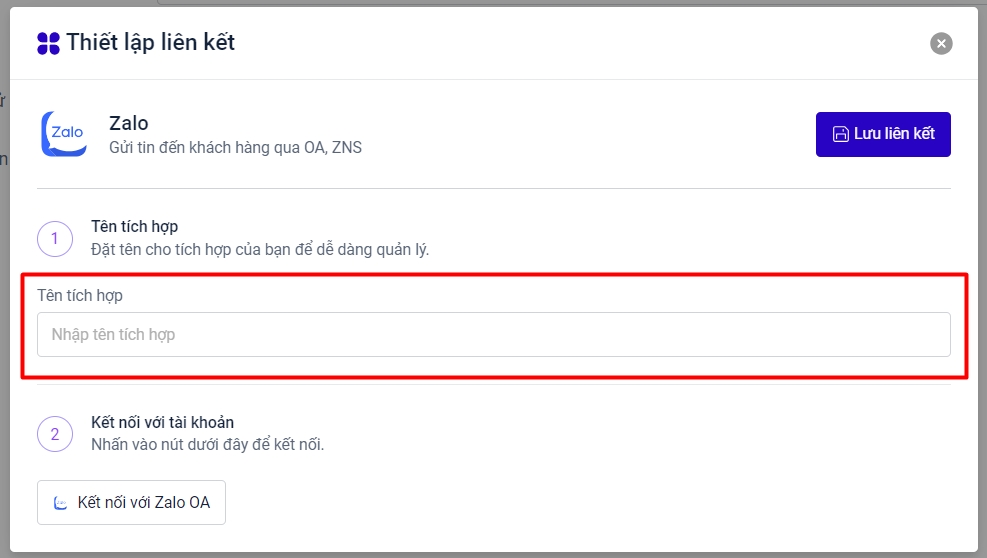Click the Zalo app logo
Screen dimensions: 987x558
coord(63,134)
